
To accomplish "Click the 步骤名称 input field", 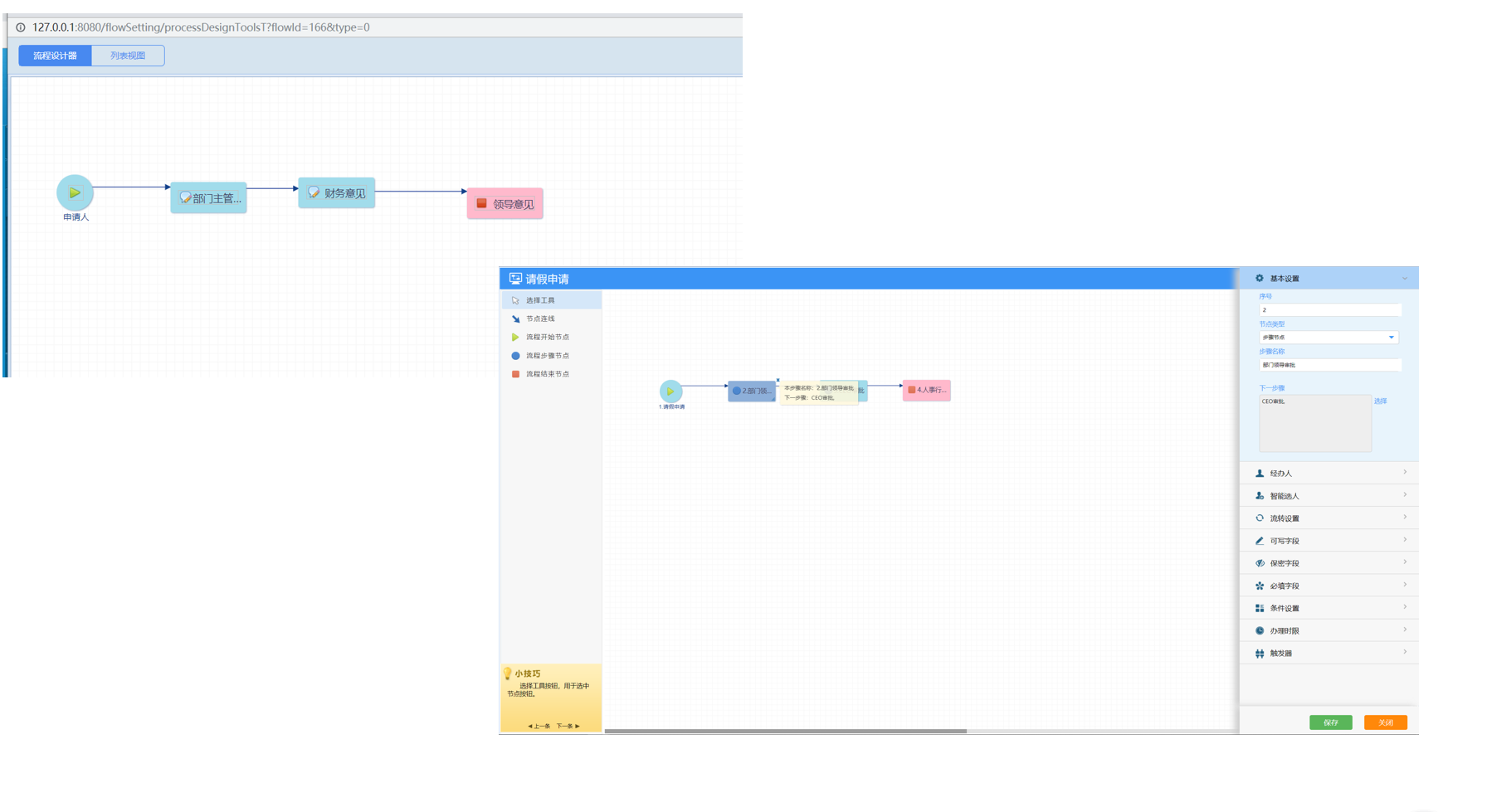I will tap(1329, 365).
